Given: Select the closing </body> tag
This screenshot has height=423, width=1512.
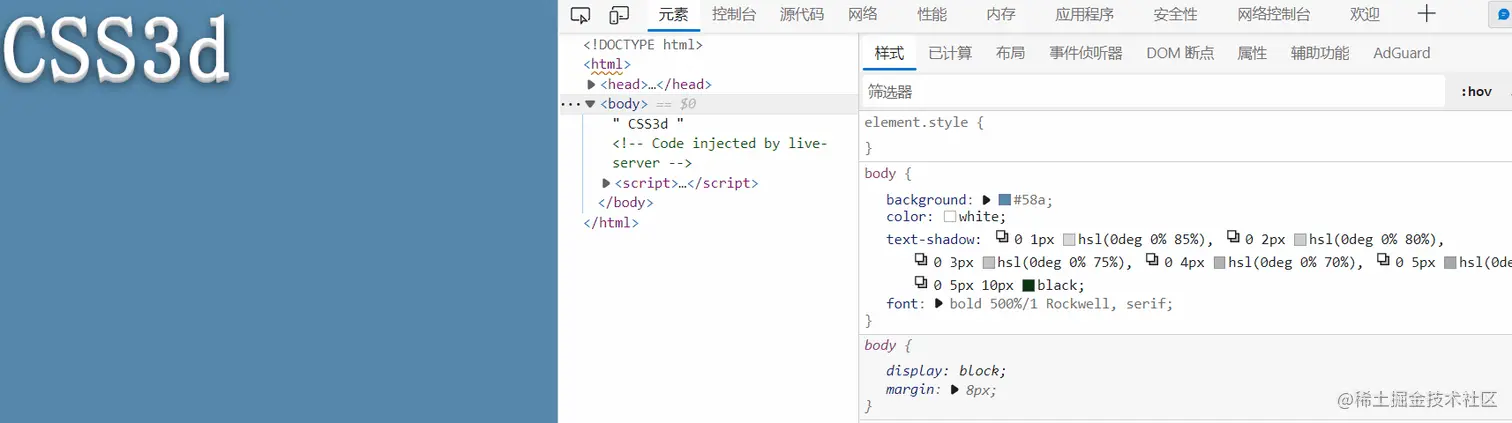Looking at the screenshot, I should pyautogui.click(x=625, y=202).
